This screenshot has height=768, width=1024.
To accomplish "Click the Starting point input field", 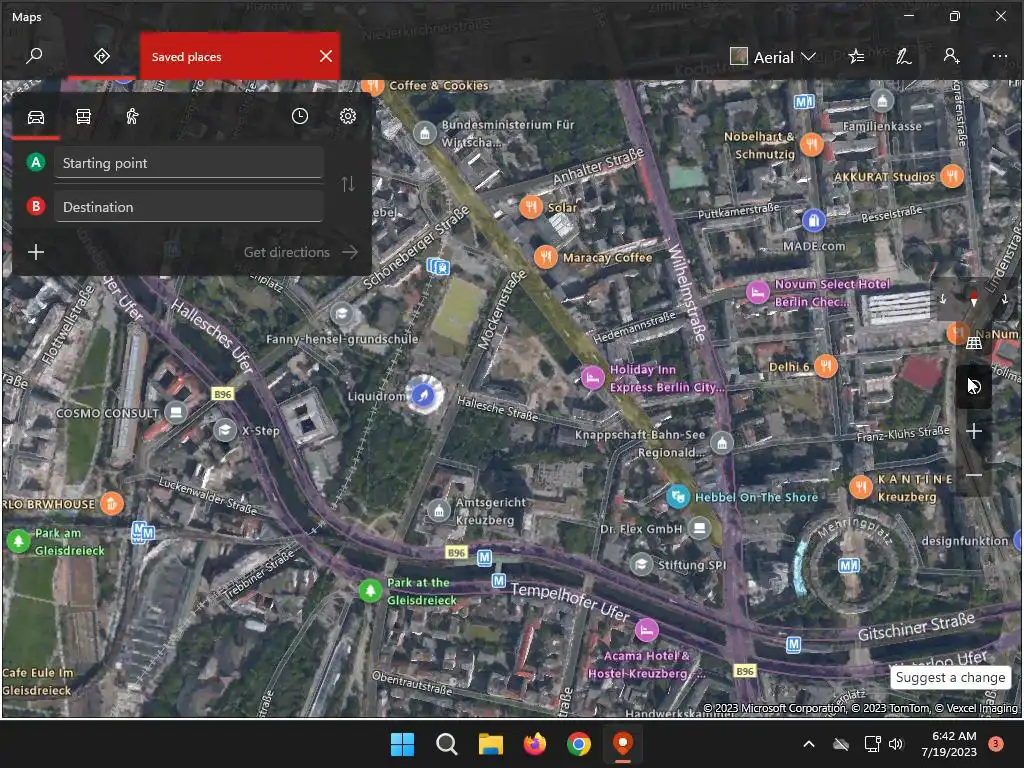I will click(x=189, y=163).
